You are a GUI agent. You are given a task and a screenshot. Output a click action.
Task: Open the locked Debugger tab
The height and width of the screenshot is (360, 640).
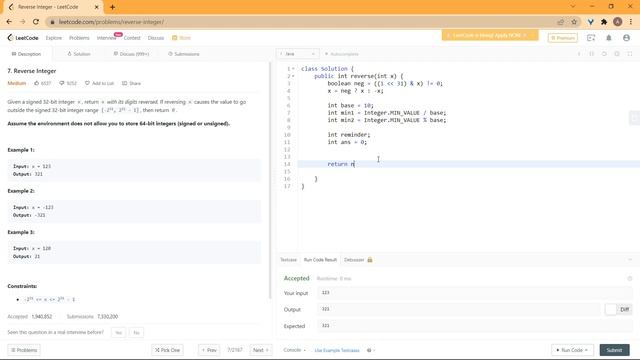(x=358, y=260)
